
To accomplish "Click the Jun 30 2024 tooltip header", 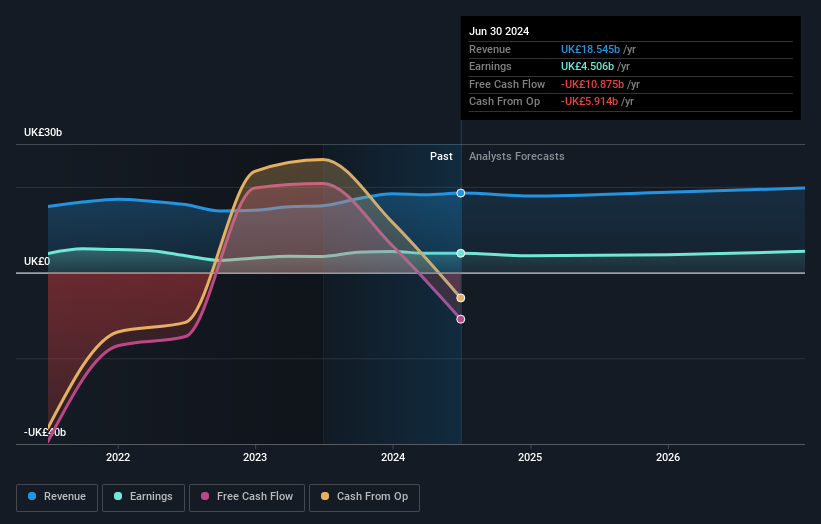I will (x=499, y=31).
